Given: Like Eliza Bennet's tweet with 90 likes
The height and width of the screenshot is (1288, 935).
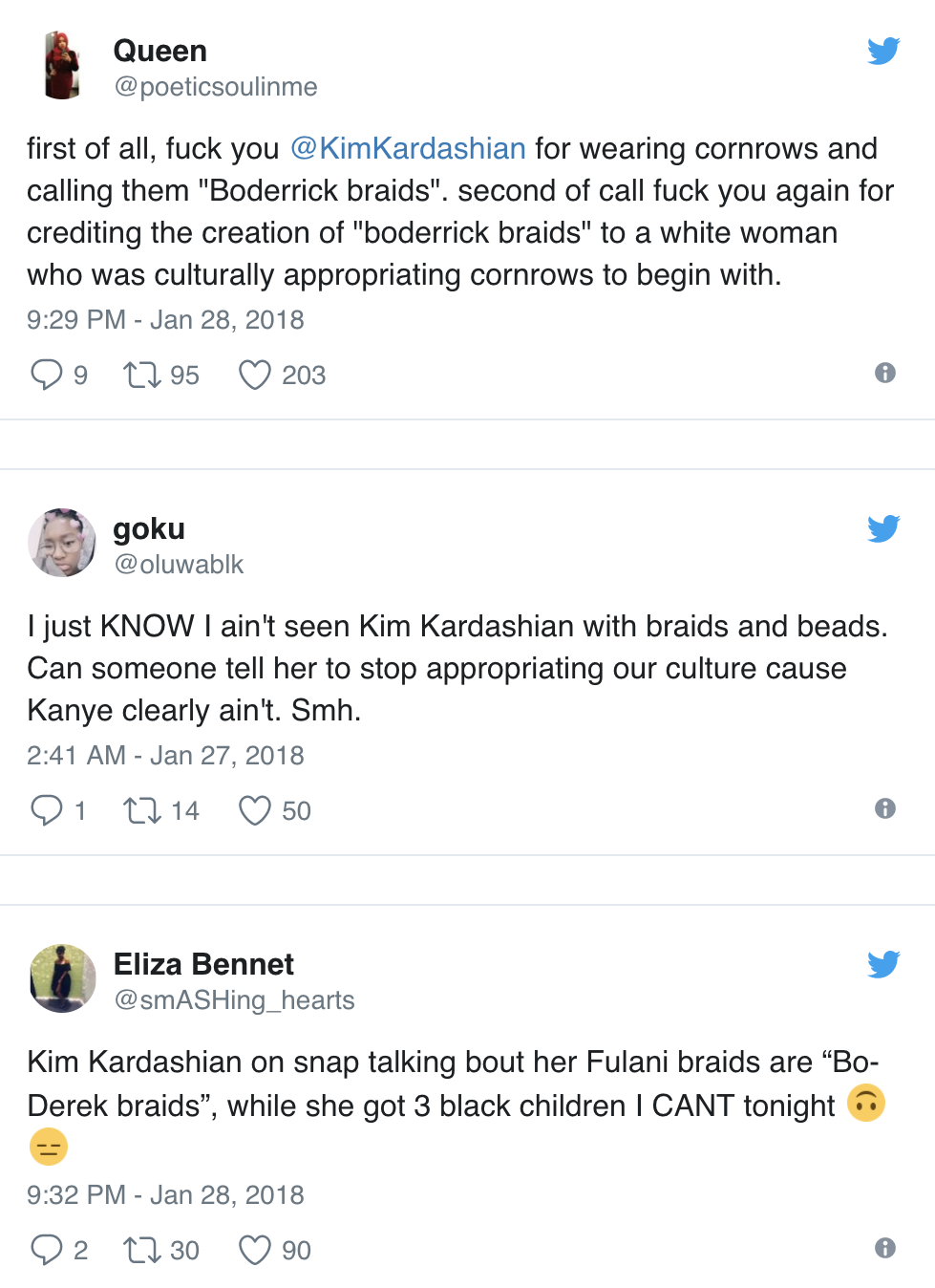Looking at the screenshot, I should 254,1250.
